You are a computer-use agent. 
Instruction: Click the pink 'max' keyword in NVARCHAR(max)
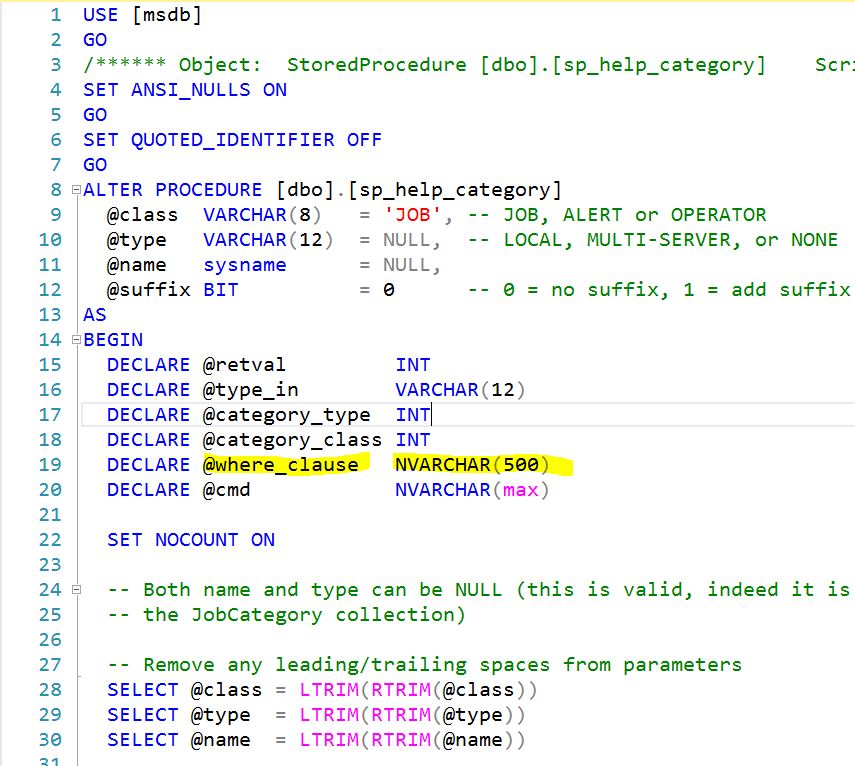520,490
